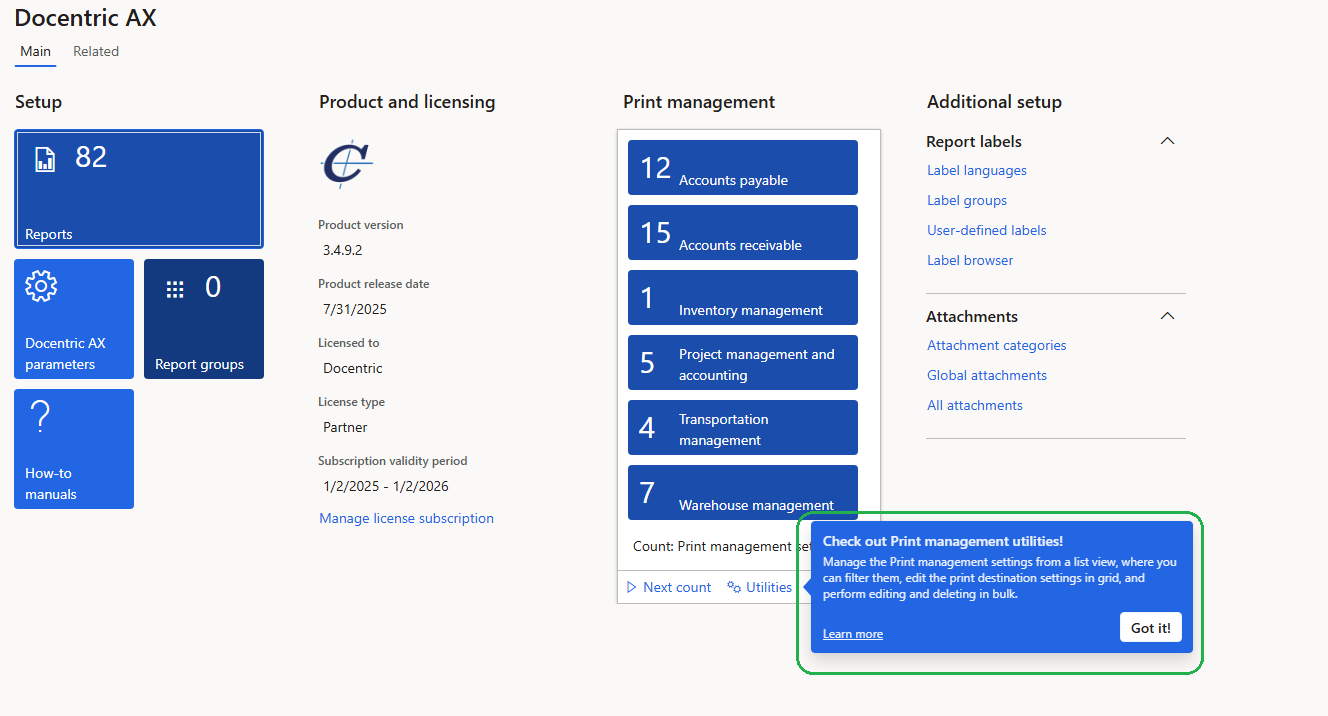Dismiss tooltip with Got it! button
This screenshot has width=1328, height=716.
coord(1150,628)
